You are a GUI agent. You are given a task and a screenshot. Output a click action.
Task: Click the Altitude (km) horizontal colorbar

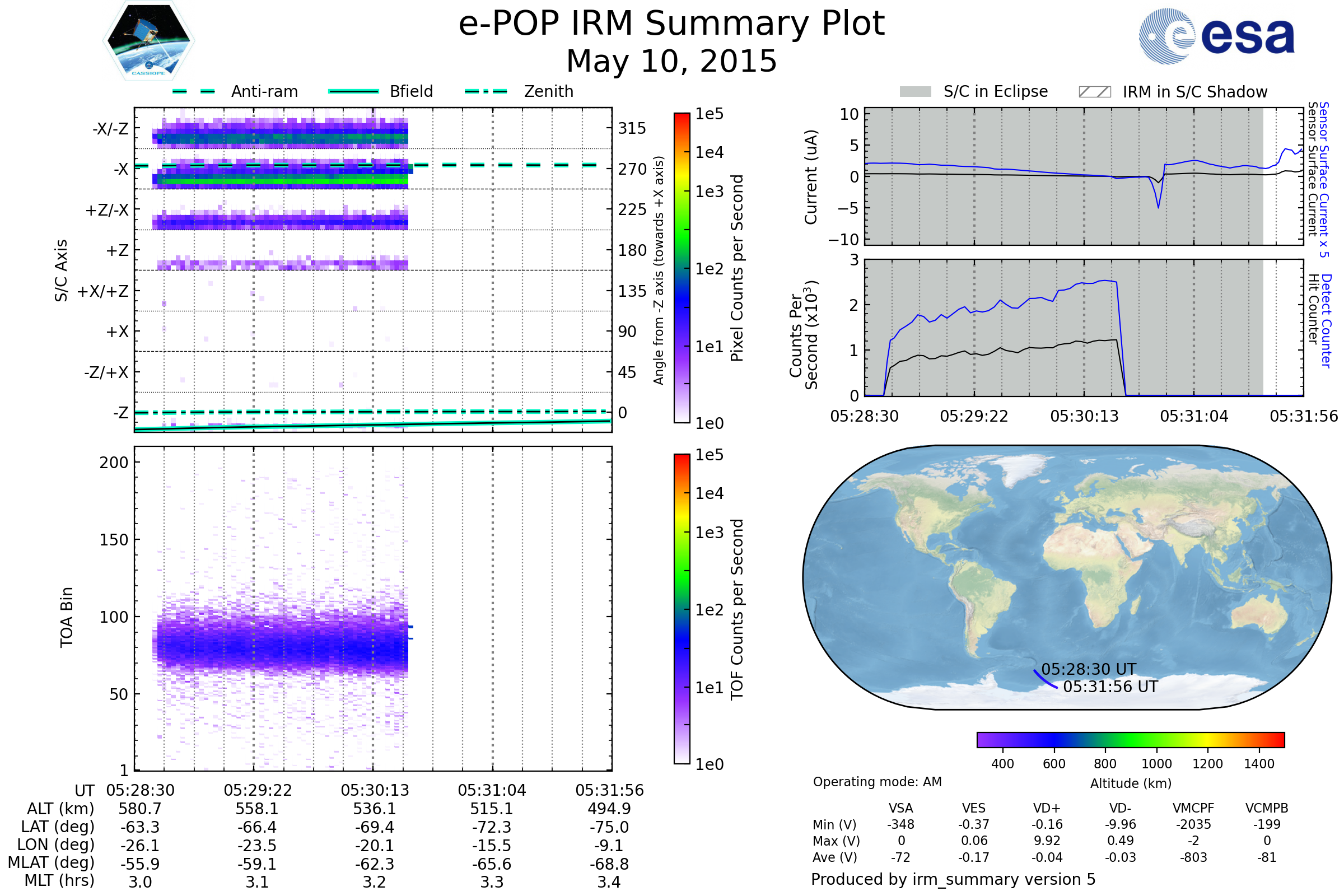coord(1130,739)
